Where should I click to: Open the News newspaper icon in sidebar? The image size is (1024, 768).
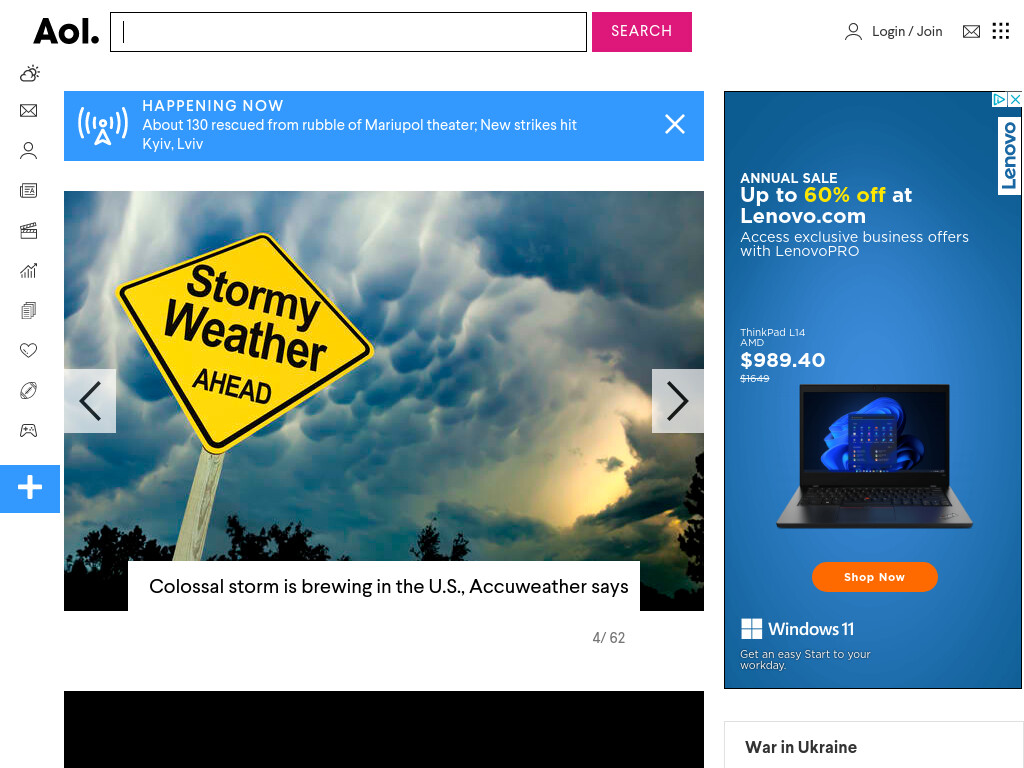(28, 191)
